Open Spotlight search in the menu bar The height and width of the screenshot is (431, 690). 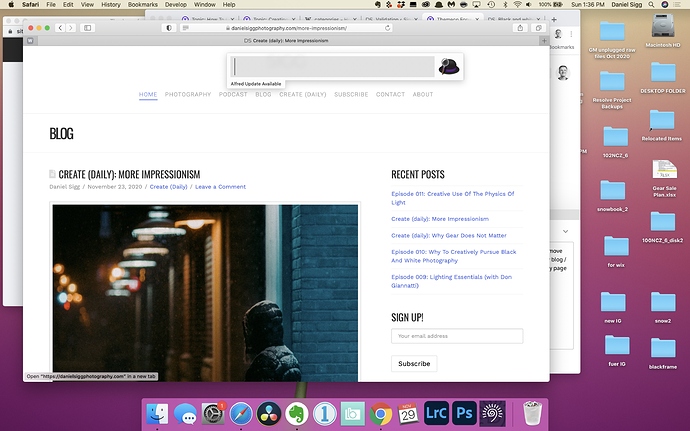(651, 4)
